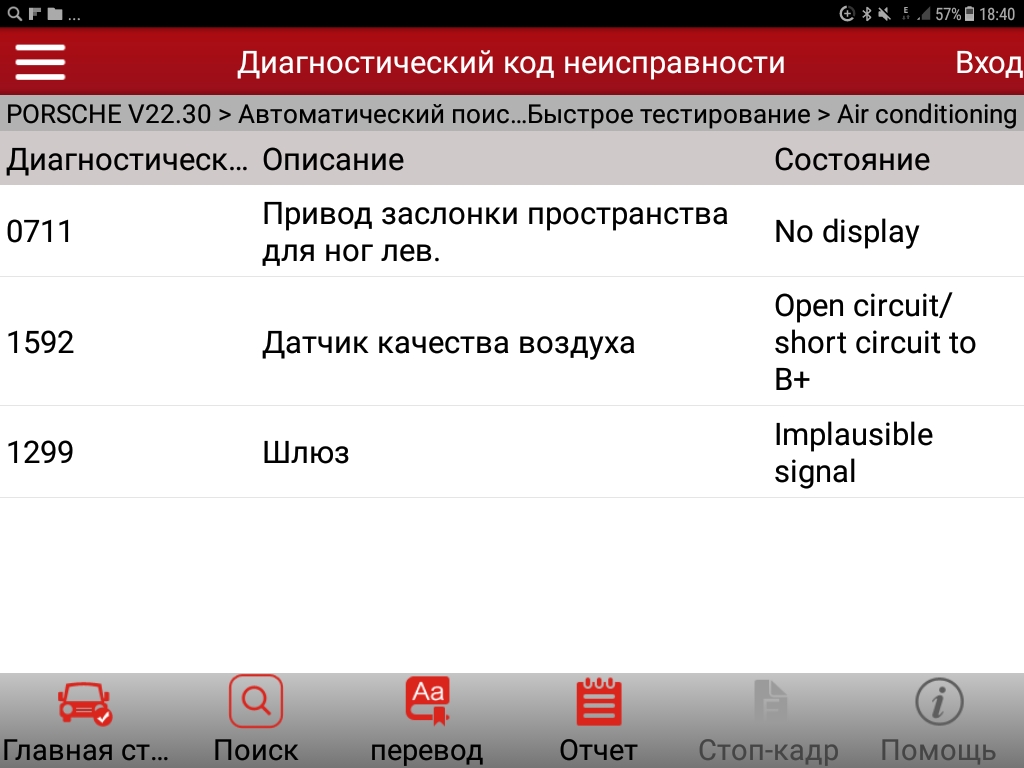Click the Описание column header

click(333, 160)
